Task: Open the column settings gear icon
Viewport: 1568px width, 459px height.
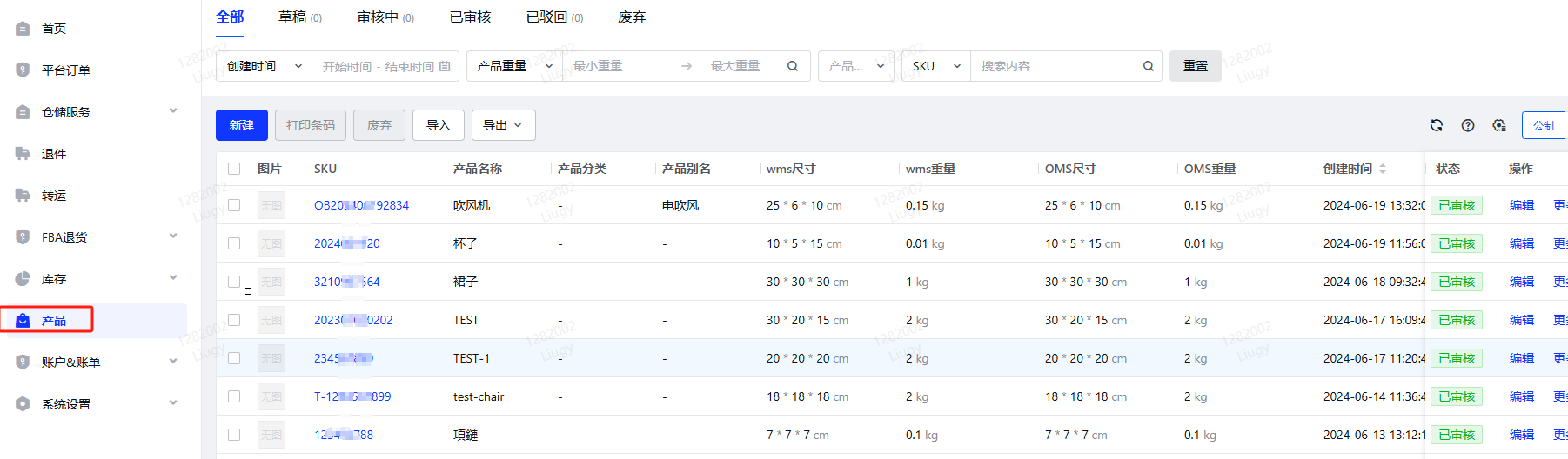Action: pyautogui.click(x=1499, y=125)
